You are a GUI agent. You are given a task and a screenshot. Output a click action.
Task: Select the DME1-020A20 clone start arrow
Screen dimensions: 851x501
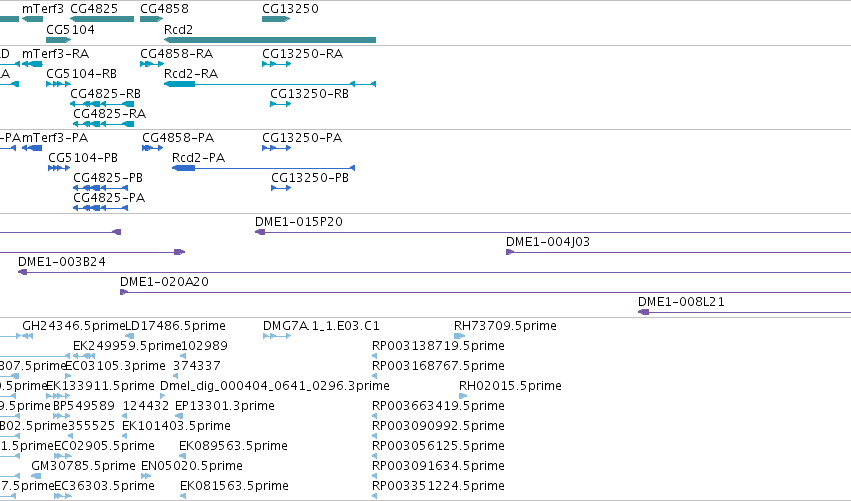124,292
